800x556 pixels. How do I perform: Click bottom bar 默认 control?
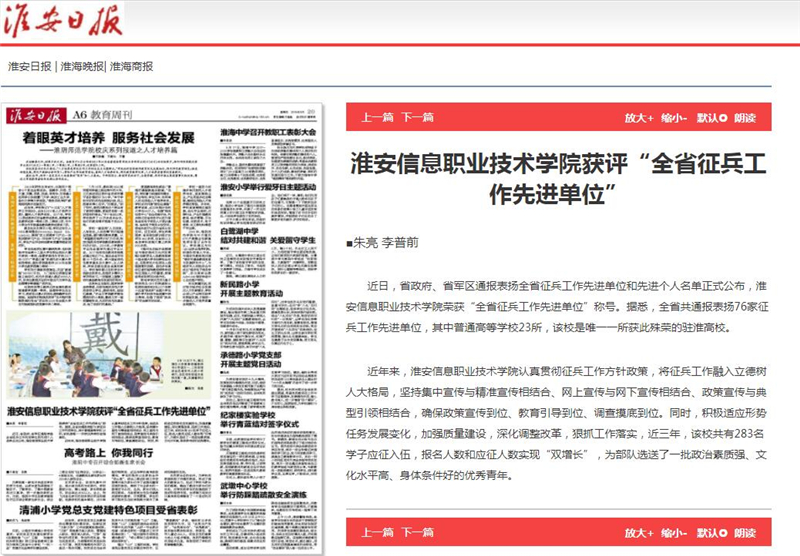point(711,533)
